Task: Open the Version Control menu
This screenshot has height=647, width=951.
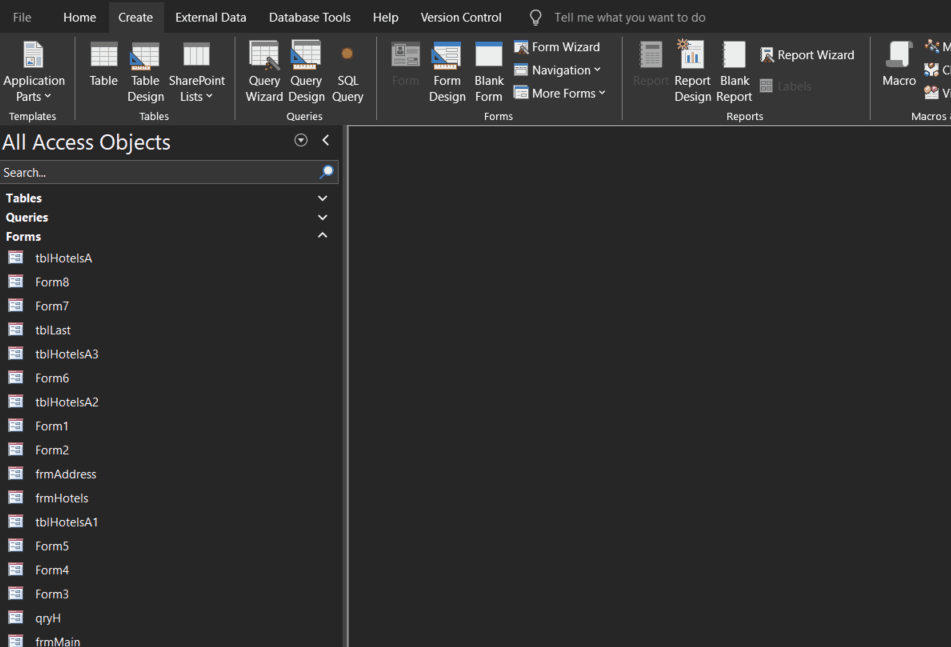Action: 460,17
